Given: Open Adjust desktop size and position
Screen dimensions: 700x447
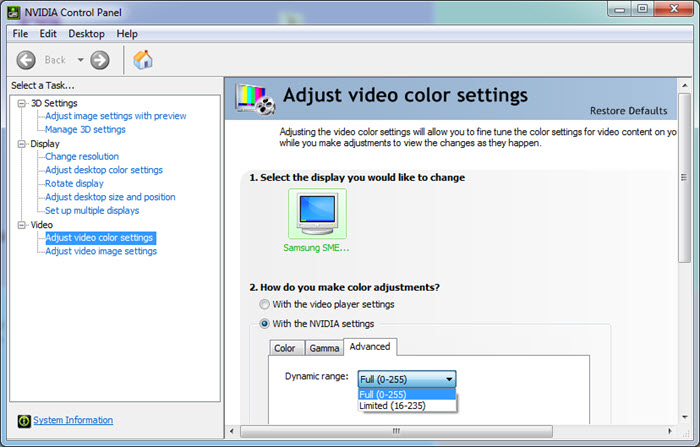Looking at the screenshot, I should 110,197.
